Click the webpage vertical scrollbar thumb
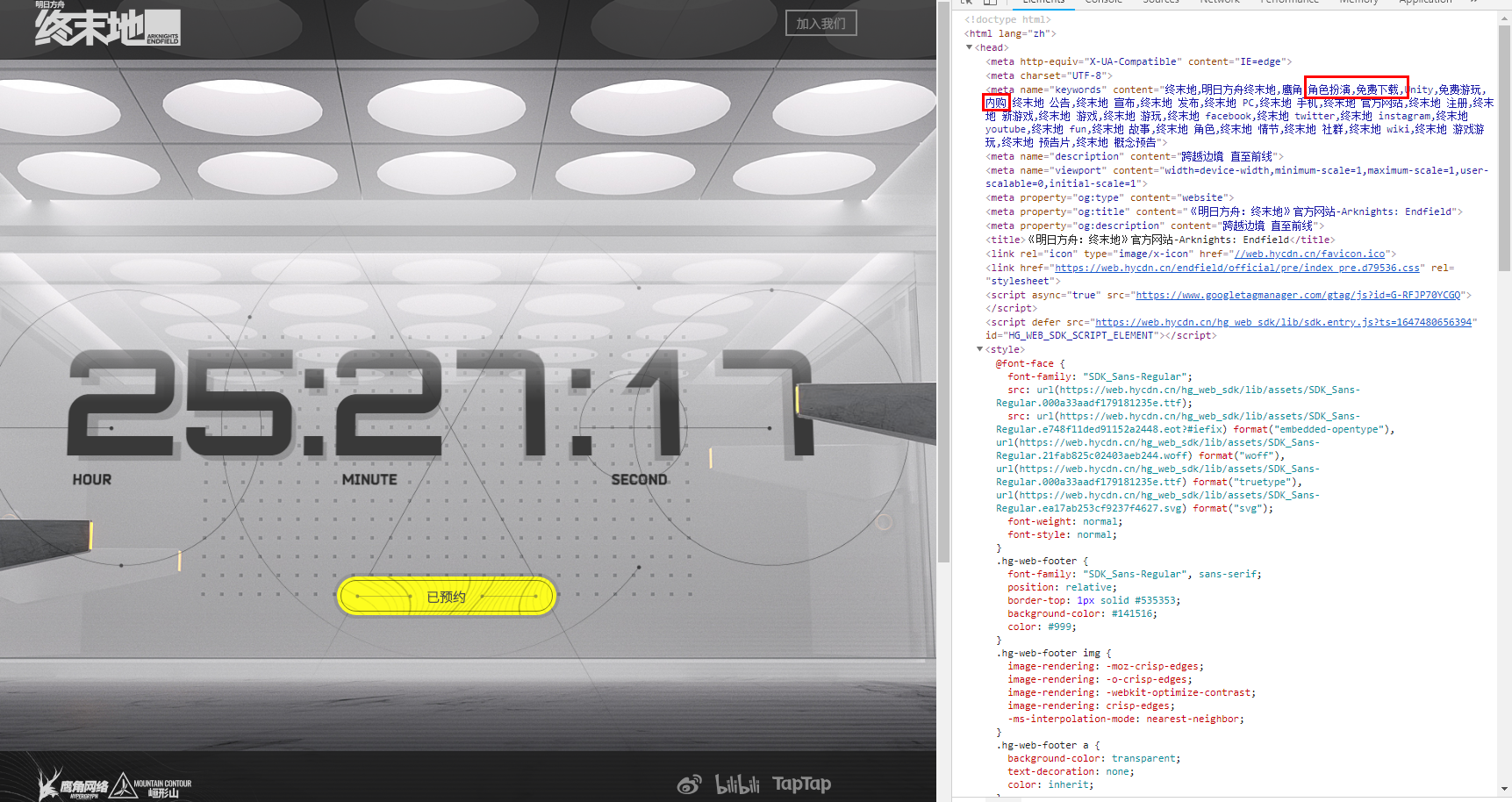1512x802 pixels. [x=943, y=281]
